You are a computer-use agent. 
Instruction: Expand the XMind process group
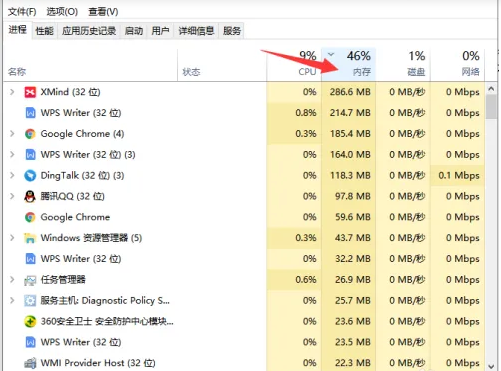(12, 92)
